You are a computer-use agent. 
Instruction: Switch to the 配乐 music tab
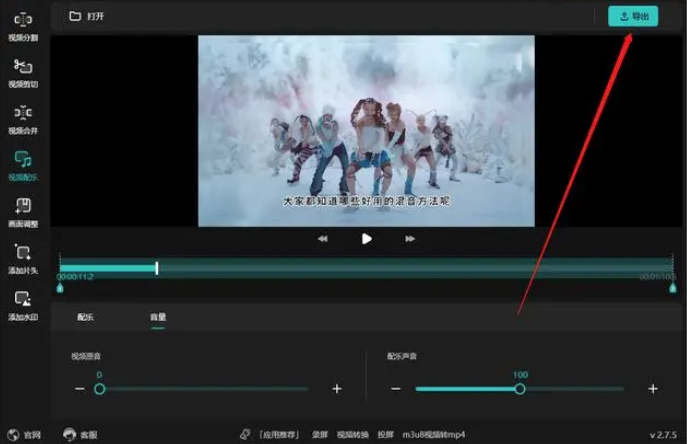point(85,317)
